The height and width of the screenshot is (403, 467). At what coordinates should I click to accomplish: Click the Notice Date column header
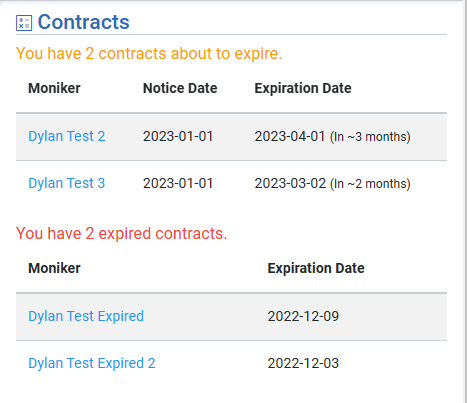coord(180,88)
